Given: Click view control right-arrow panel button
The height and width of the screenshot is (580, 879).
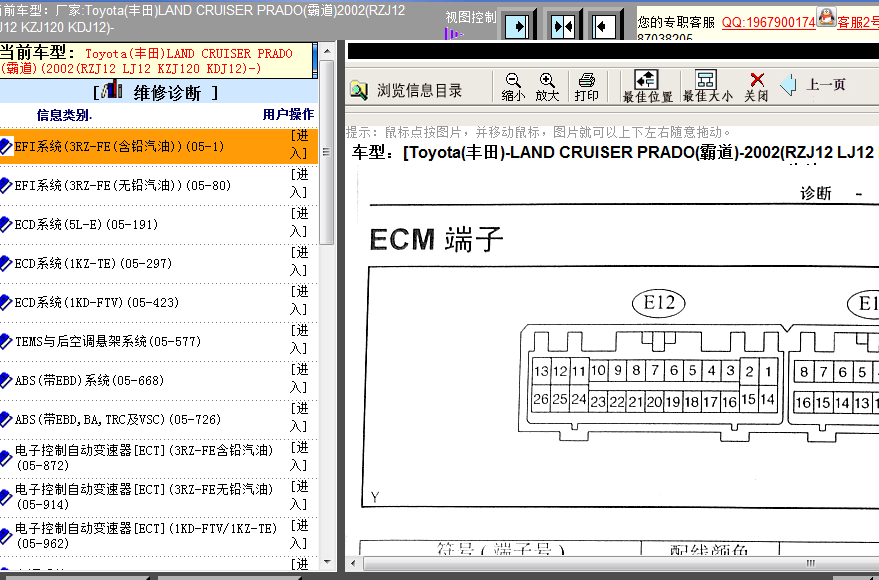Looking at the screenshot, I should [x=517, y=26].
